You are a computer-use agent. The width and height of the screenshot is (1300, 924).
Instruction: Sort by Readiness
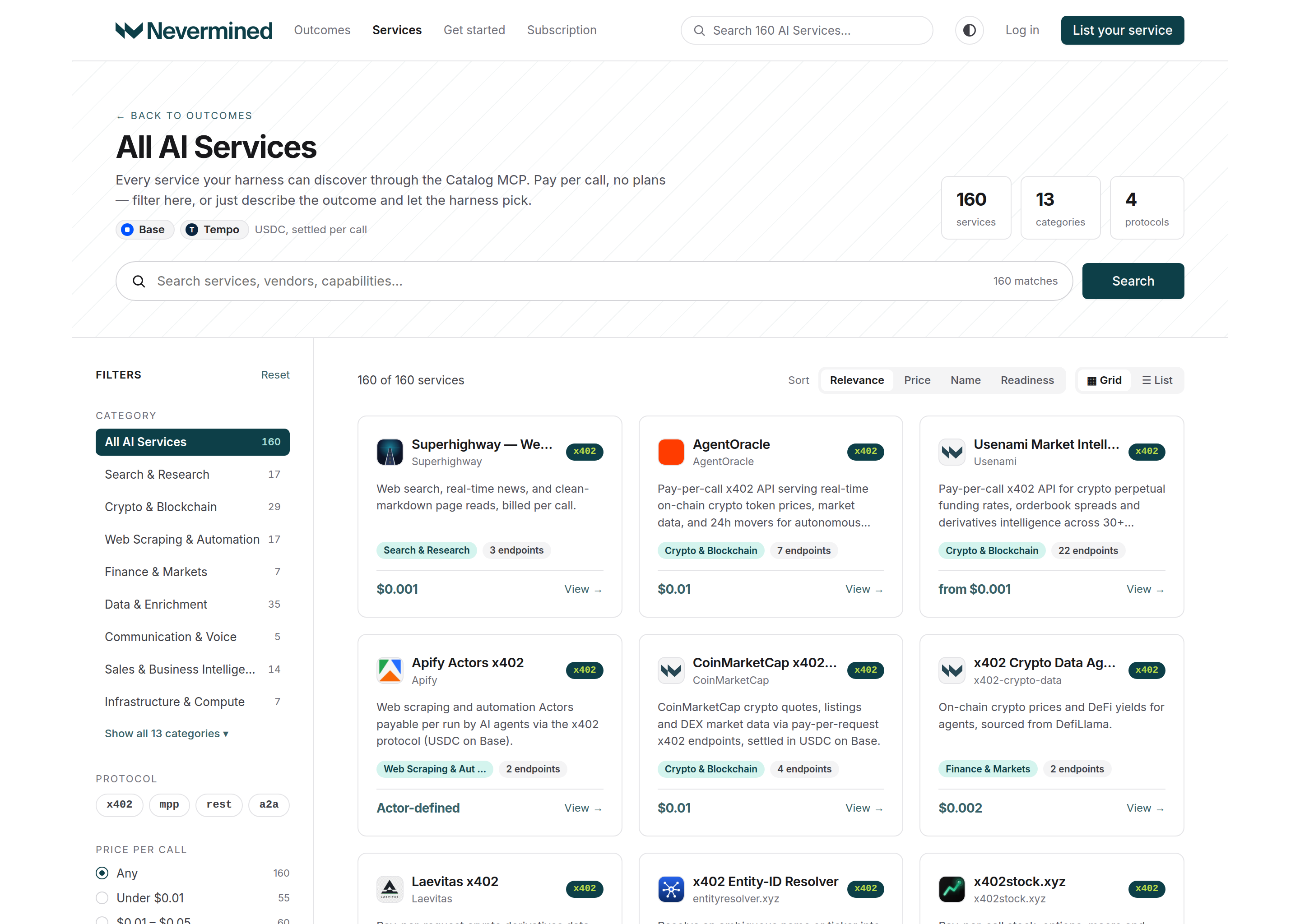click(1027, 380)
